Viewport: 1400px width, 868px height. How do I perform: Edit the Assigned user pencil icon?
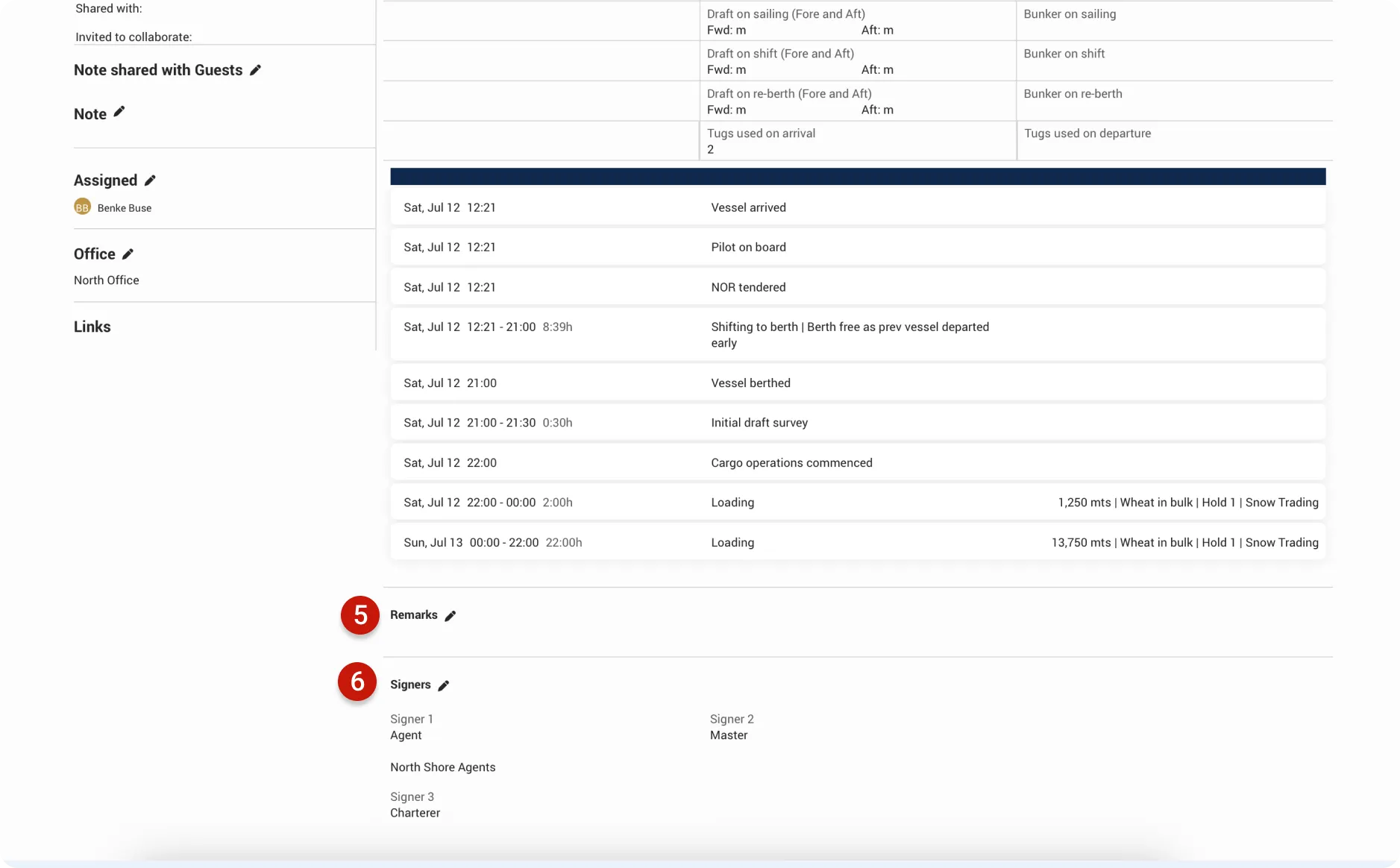(x=150, y=180)
